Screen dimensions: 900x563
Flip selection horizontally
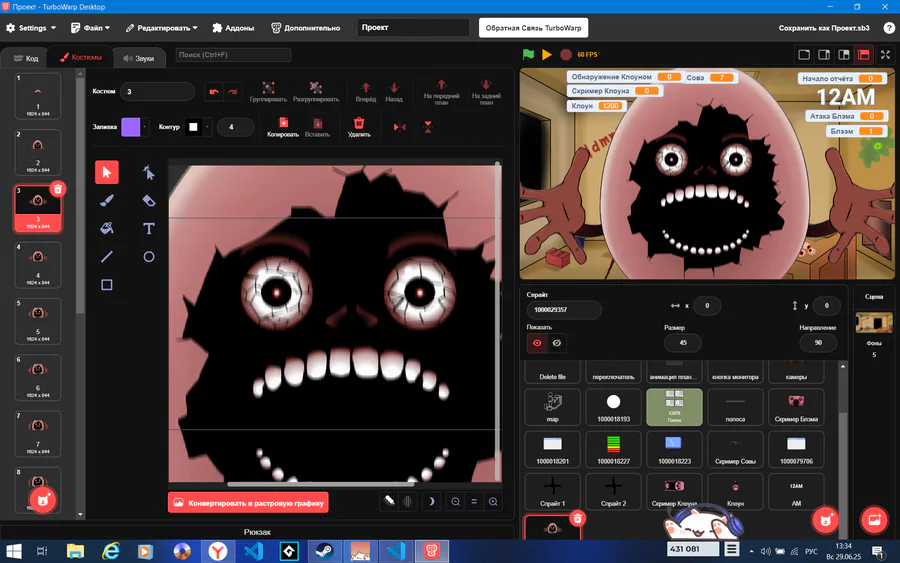tap(399, 127)
